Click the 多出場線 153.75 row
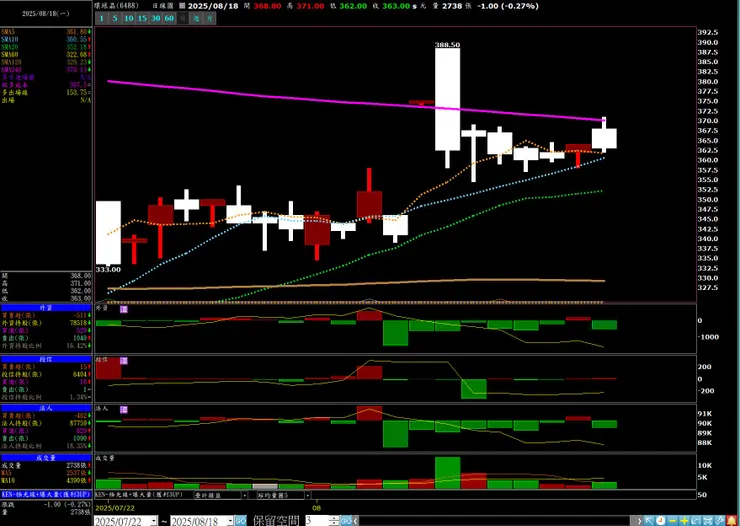The image size is (740, 526). tap(46, 92)
